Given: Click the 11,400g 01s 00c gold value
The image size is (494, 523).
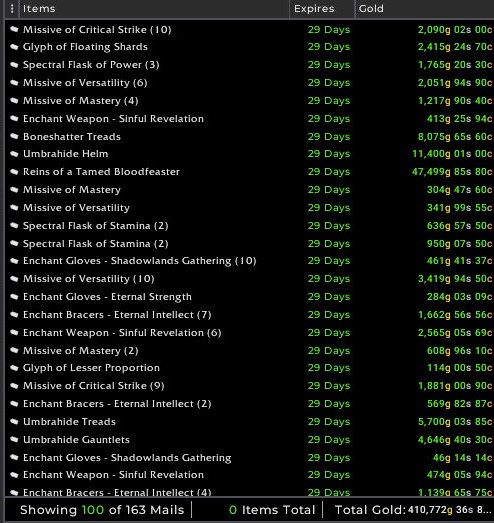Looking at the screenshot, I should 452,154.
